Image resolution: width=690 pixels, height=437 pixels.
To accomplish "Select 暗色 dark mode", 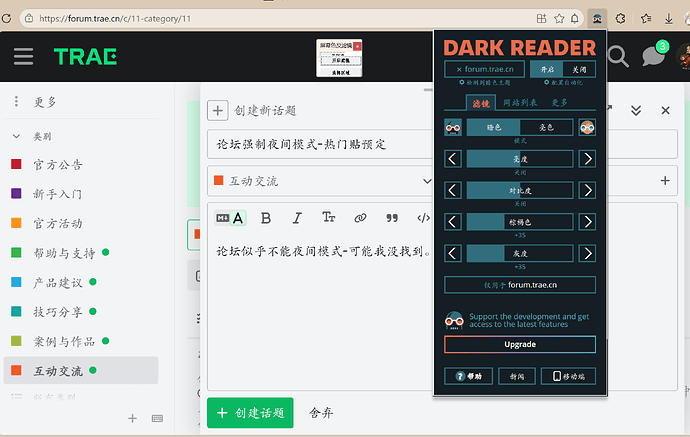I will pyautogui.click(x=493, y=128).
